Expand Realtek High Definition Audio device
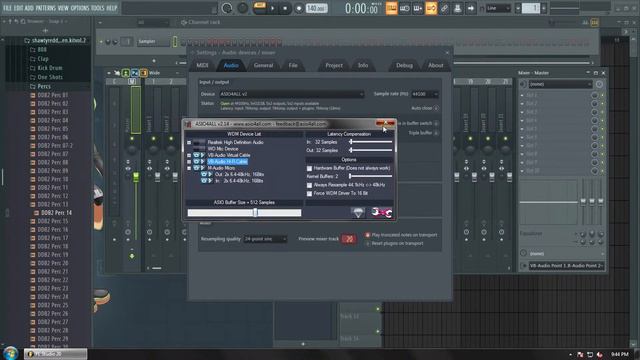 coord(189,142)
